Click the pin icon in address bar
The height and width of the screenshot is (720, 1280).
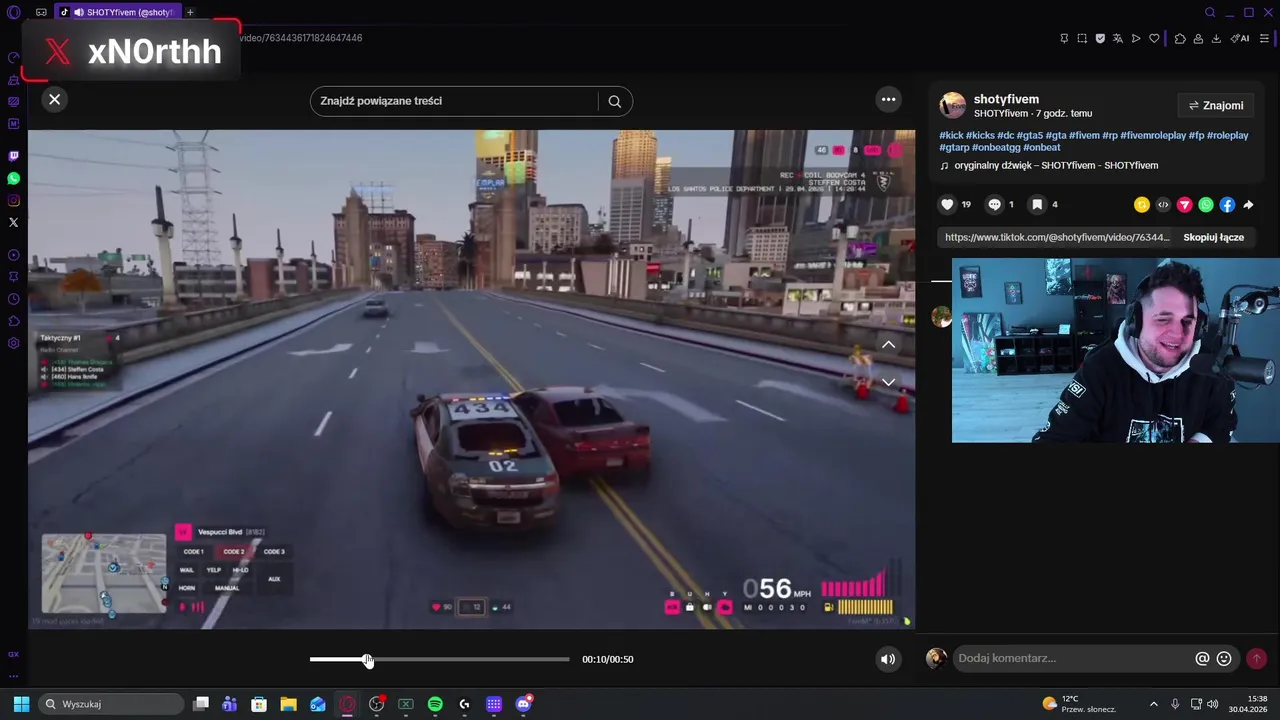point(1064,38)
